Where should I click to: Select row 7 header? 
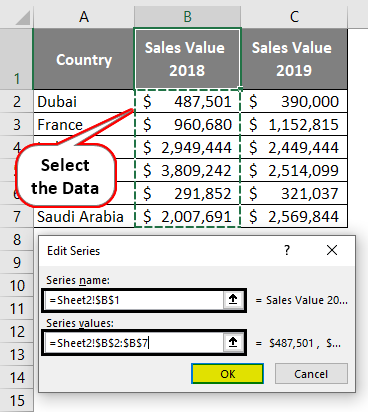pyautogui.click(x=17, y=216)
